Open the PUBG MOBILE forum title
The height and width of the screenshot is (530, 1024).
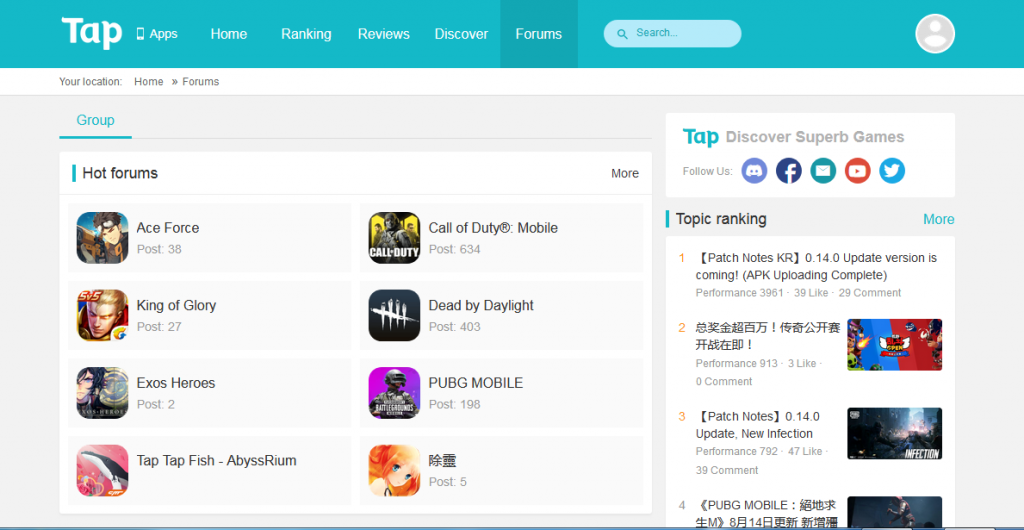[475, 383]
